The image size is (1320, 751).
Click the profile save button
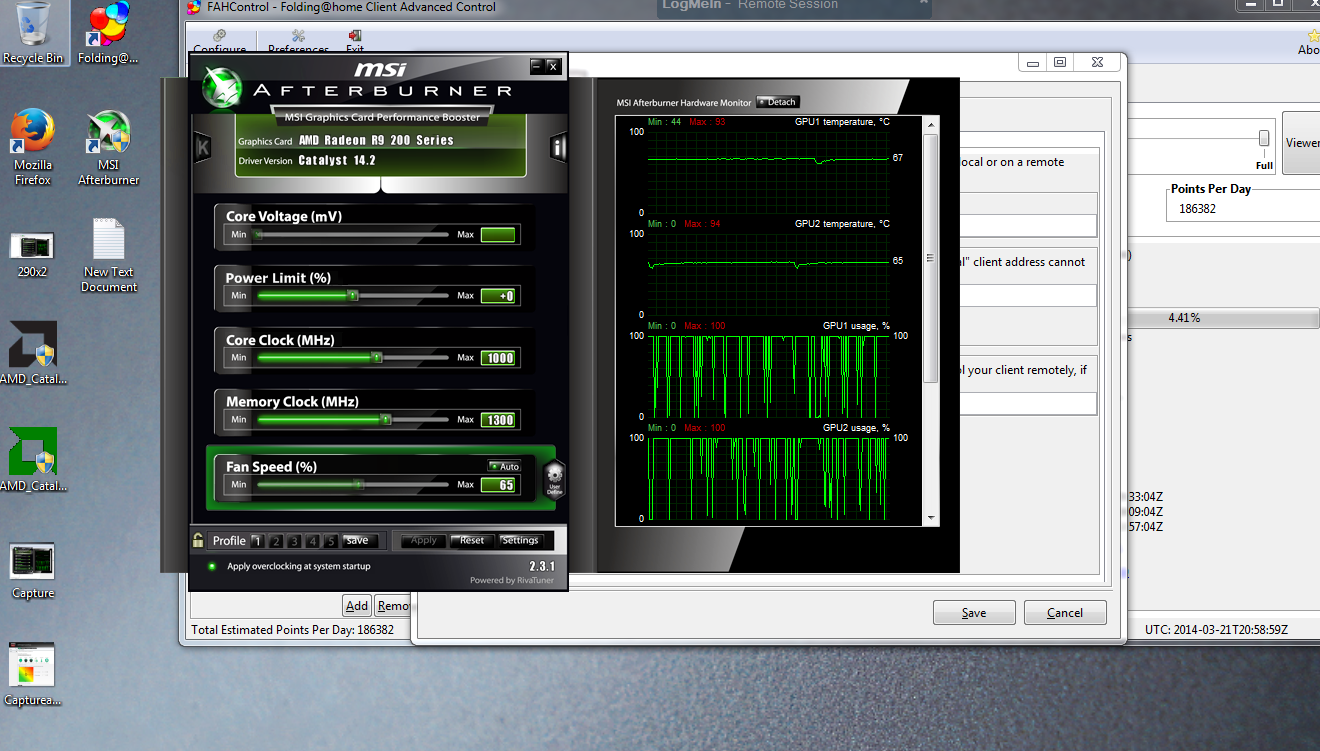(357, 540)
